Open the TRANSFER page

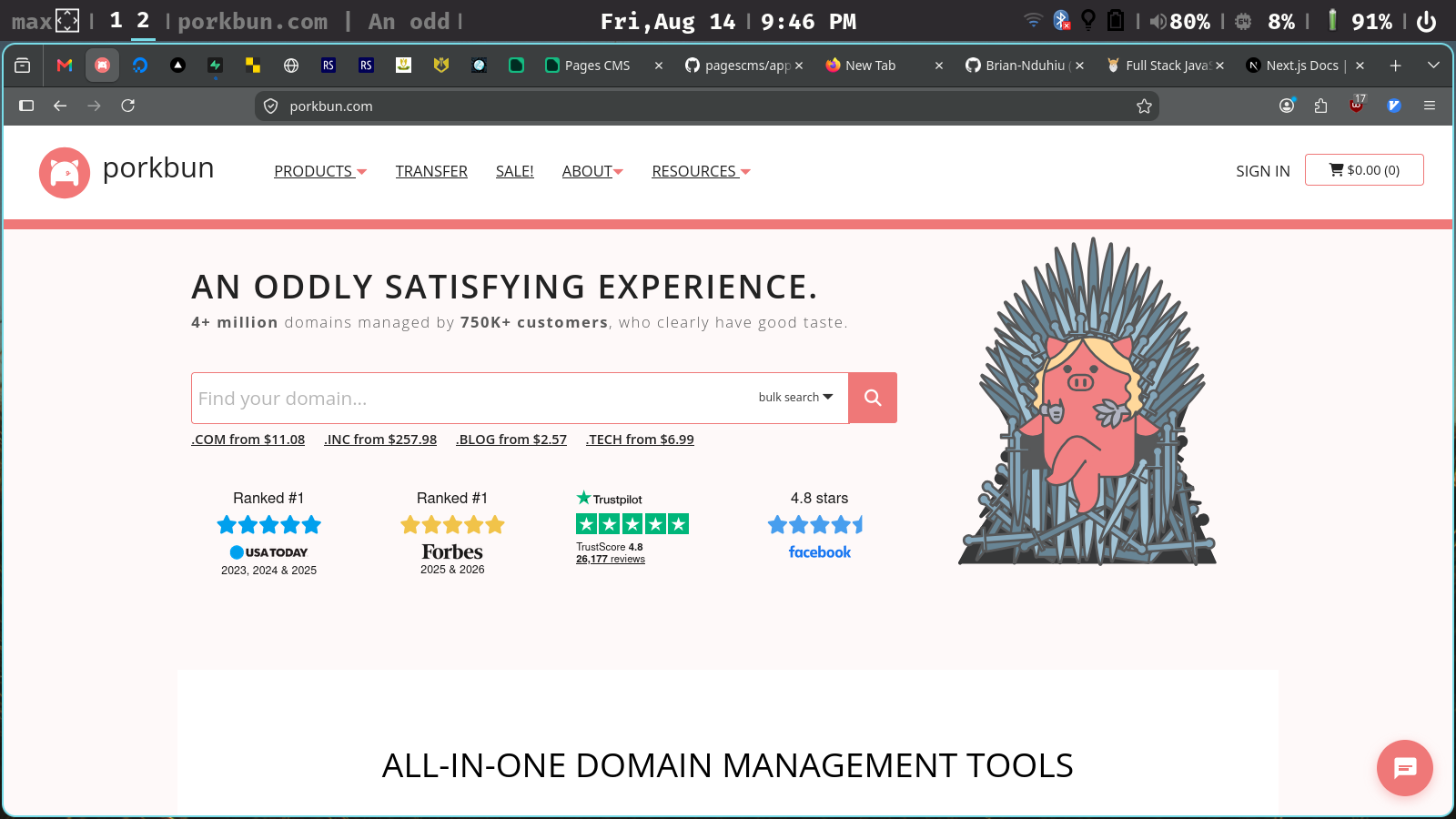click(x=431, y=171)
